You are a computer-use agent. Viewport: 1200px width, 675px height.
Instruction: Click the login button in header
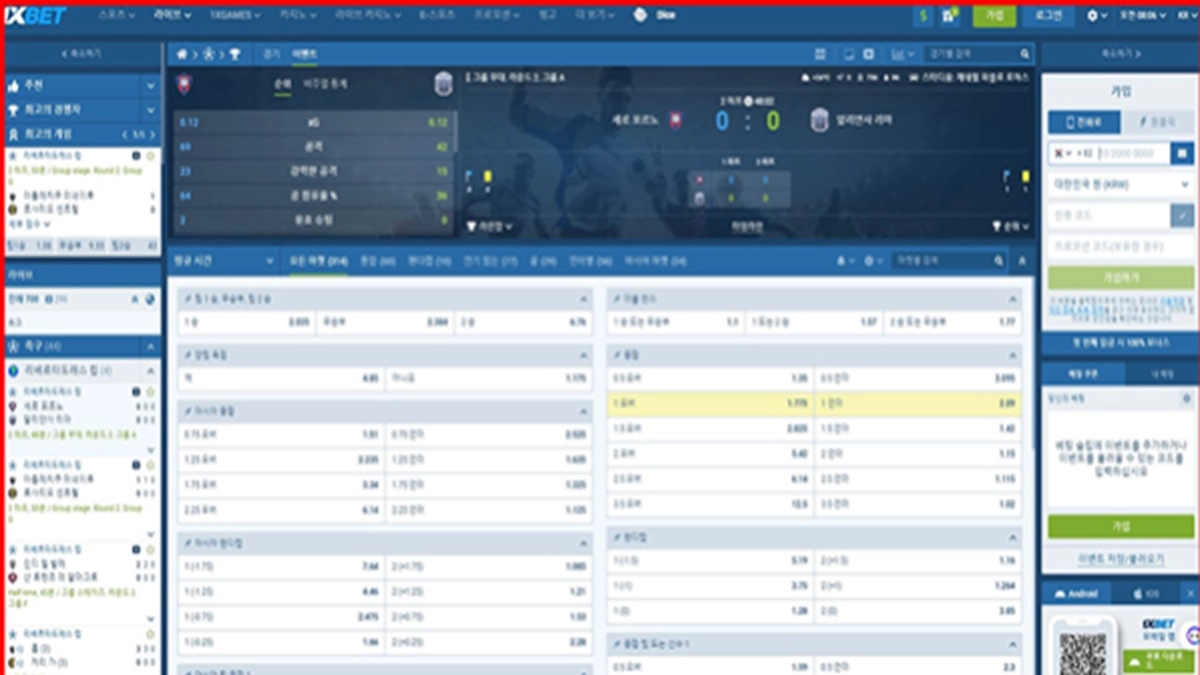pos(1047,16)
